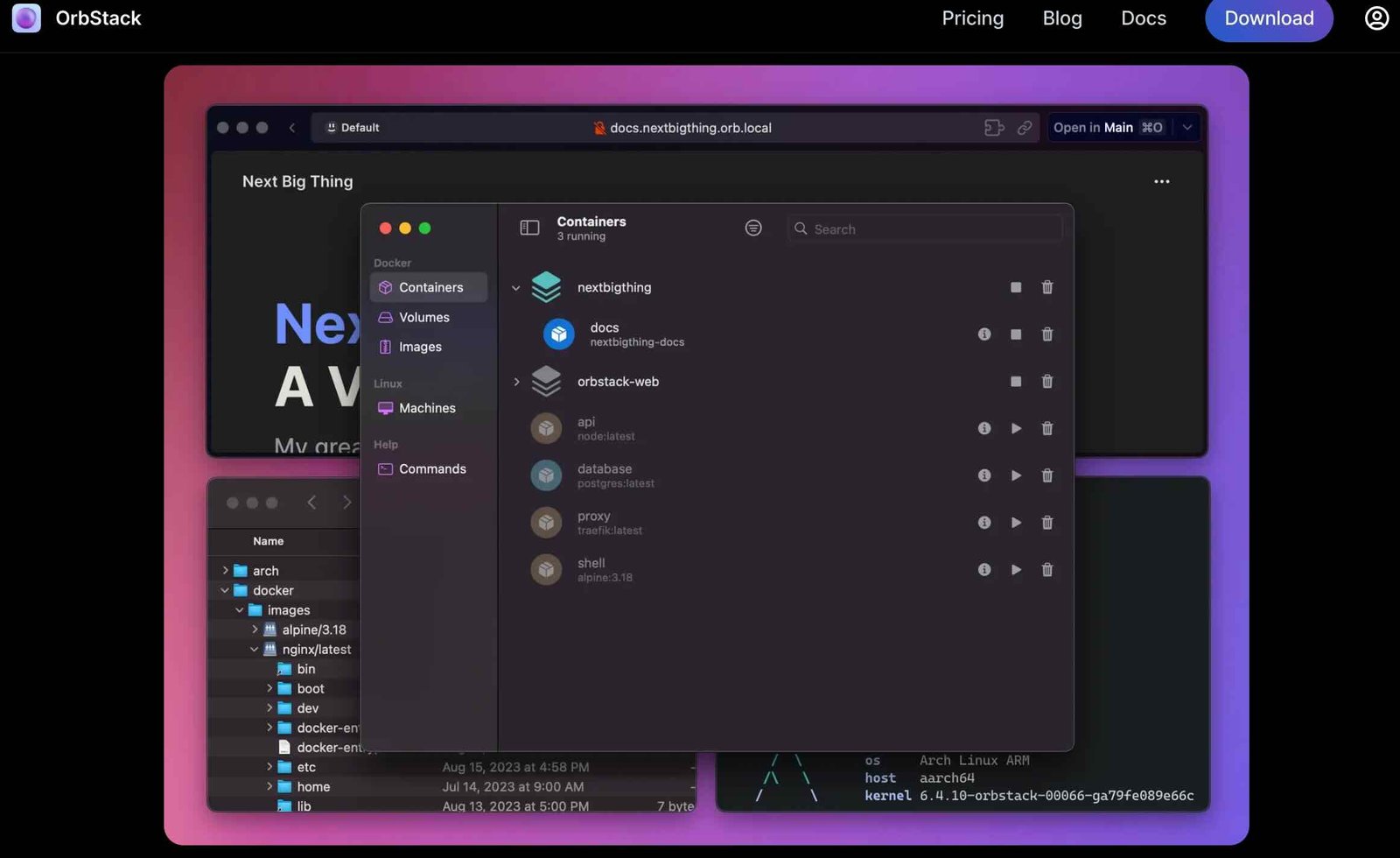Viewport: 1400px width, 858px height.
Task: Delete the nextbigthing group
Action: (x=1047, y=287)
